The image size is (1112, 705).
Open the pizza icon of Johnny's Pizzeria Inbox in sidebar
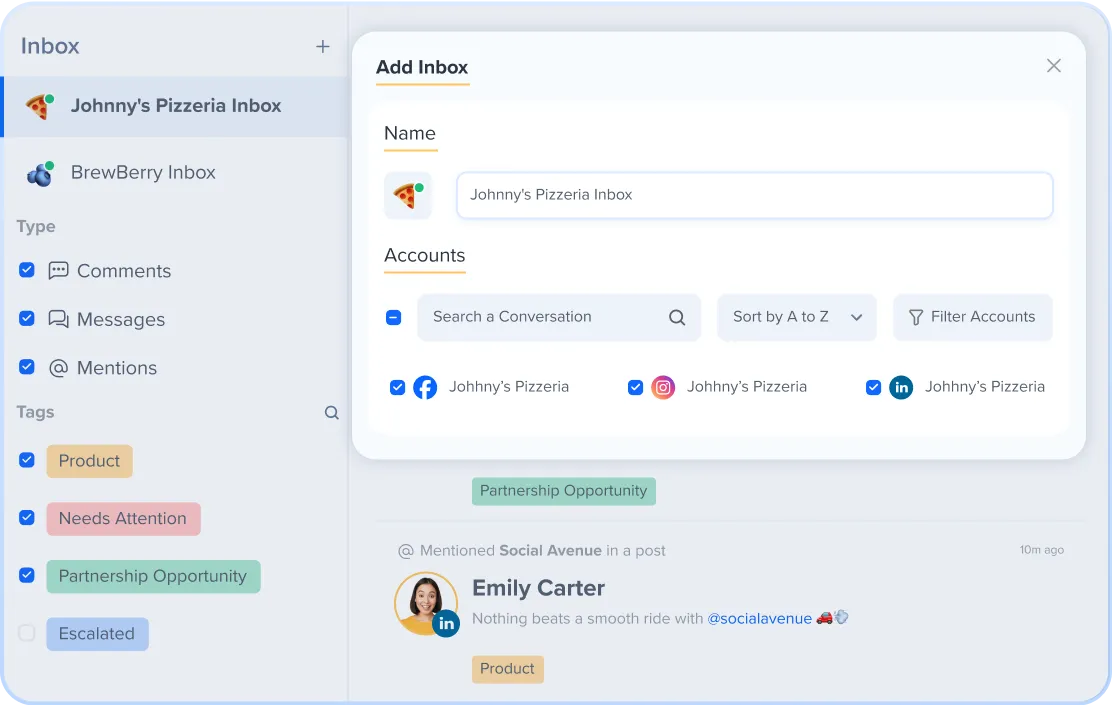click(40, 106)
